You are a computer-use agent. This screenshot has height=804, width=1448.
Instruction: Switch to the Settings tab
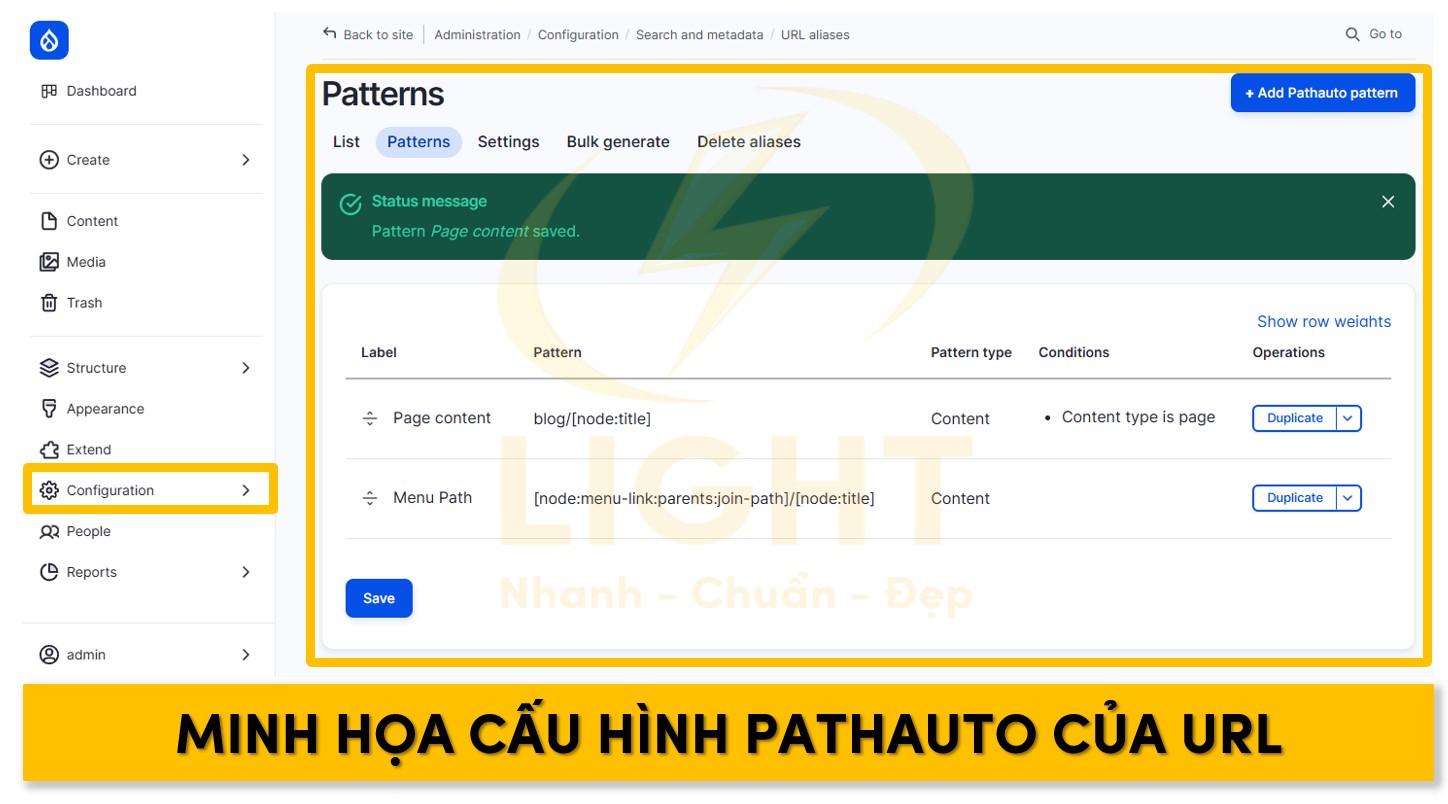click(508, 142)
